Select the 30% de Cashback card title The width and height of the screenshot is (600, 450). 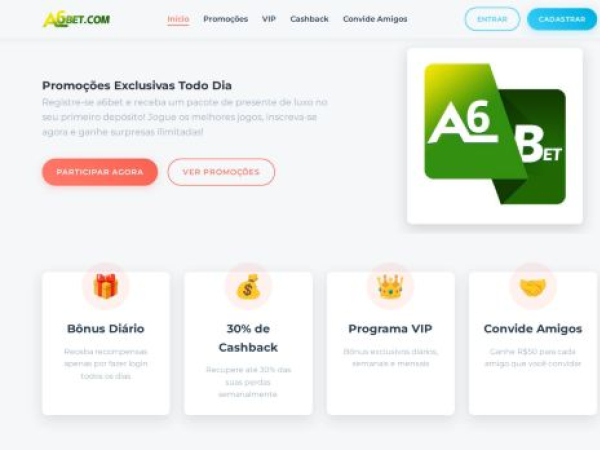pos(248,338)
